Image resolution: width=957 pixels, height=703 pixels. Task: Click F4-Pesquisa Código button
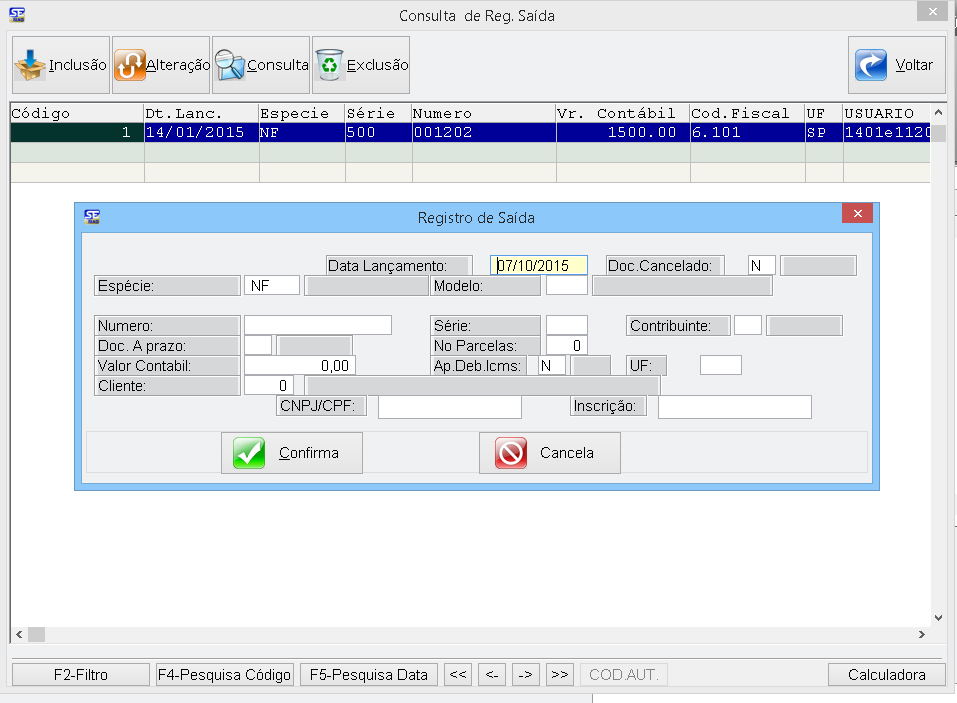[225, 675]
